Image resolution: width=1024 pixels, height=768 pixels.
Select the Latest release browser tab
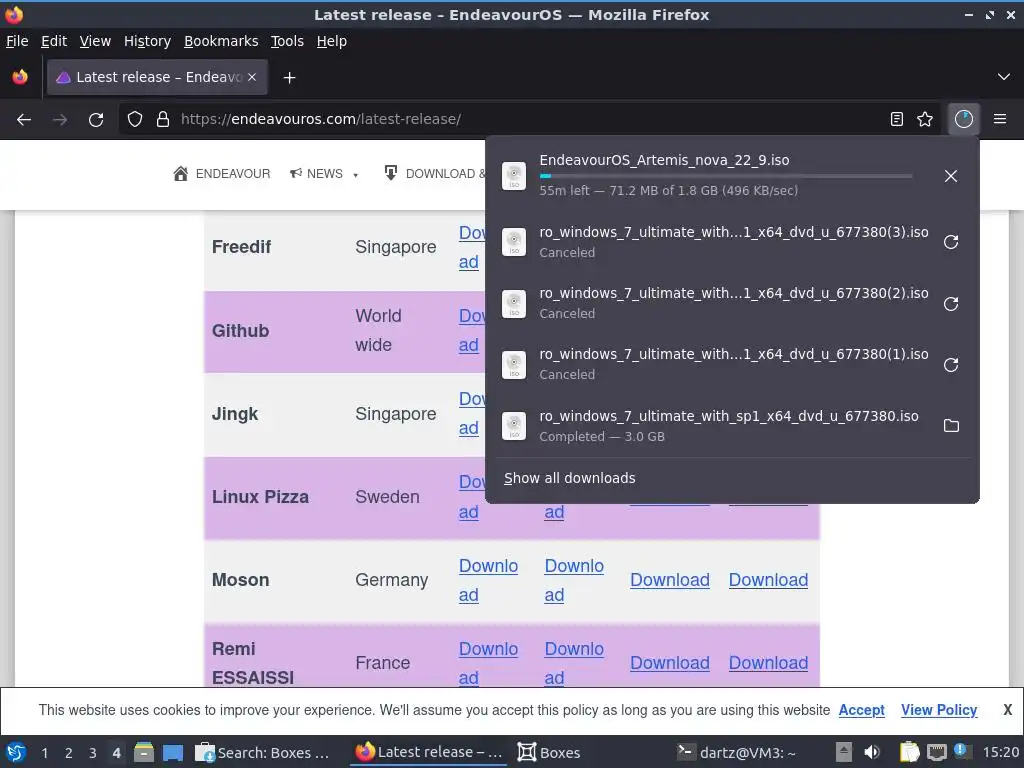[157, 77]
